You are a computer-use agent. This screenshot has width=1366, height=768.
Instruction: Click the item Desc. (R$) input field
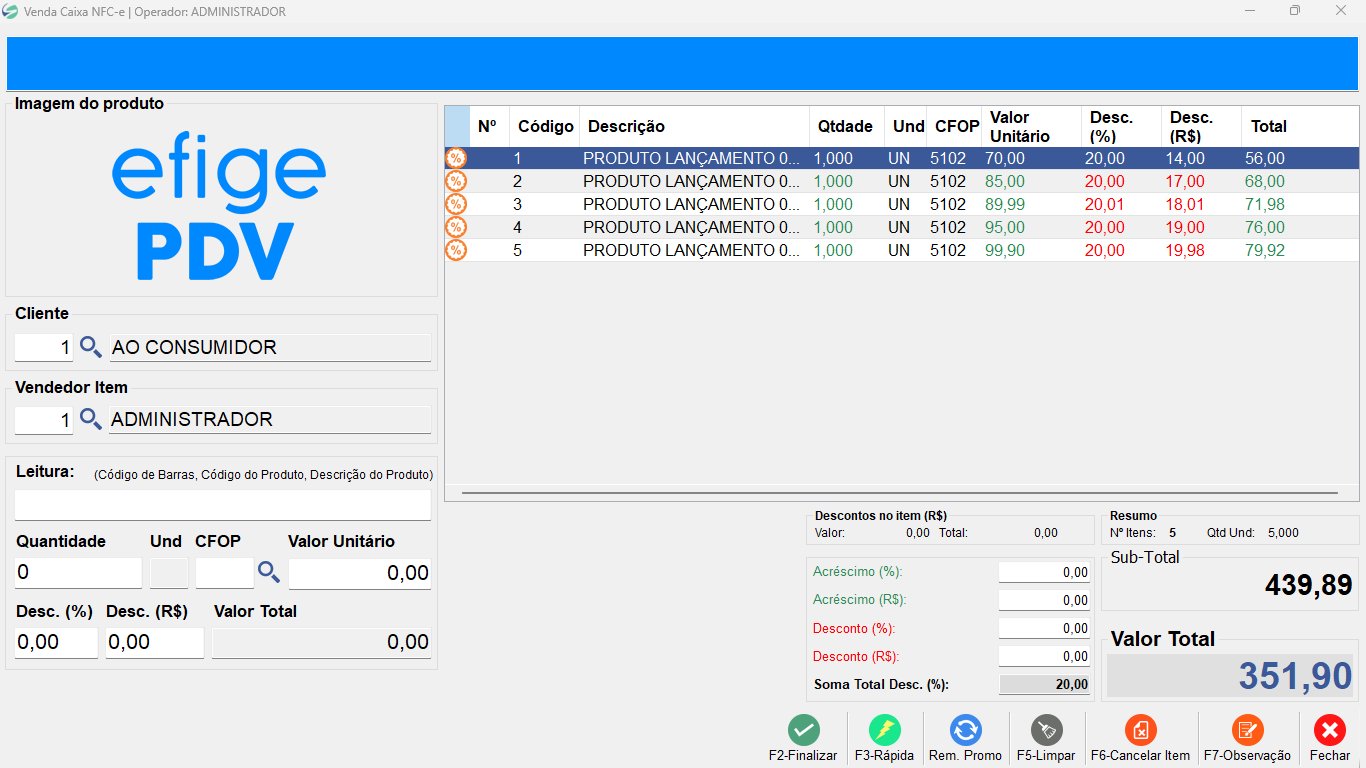point(155,642)
